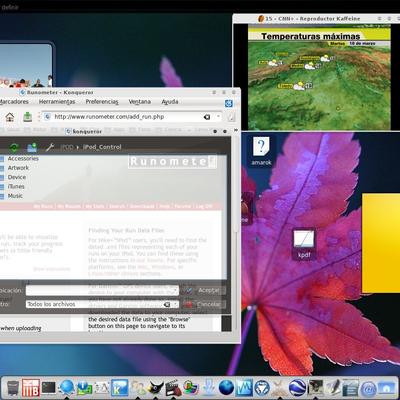Viewport: 400px width, 400px height.
Task: Launch GIMP from the dock
Action: click(156, 388)
